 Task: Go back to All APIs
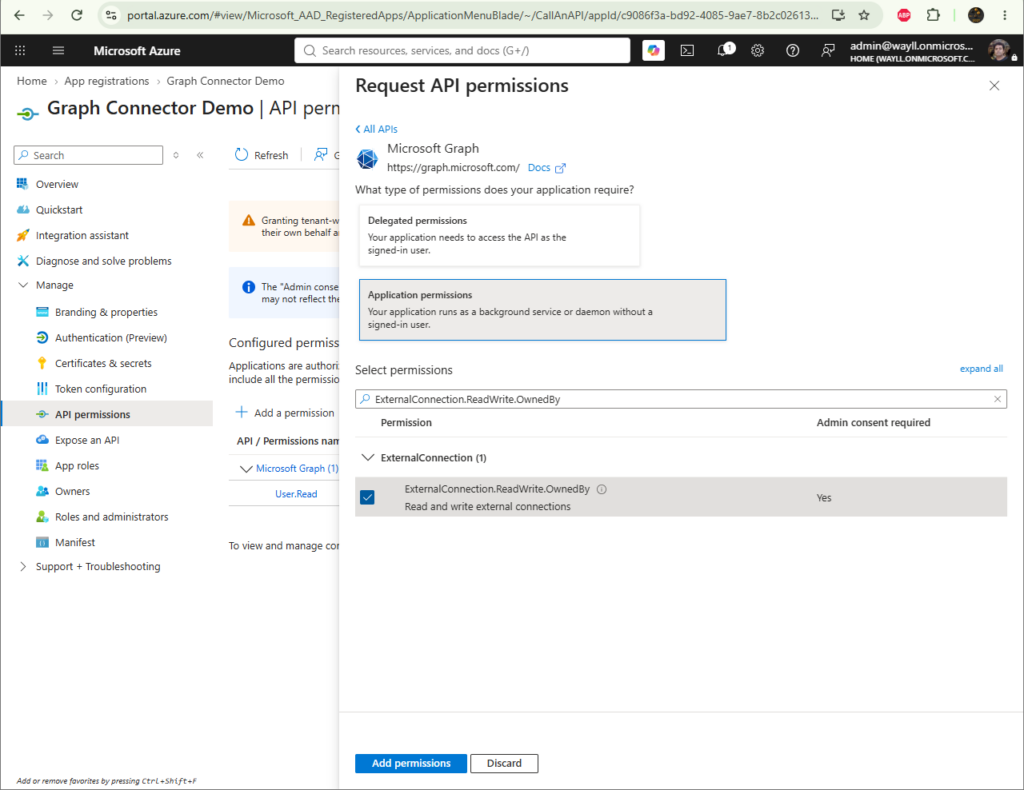tap(376, 129)
